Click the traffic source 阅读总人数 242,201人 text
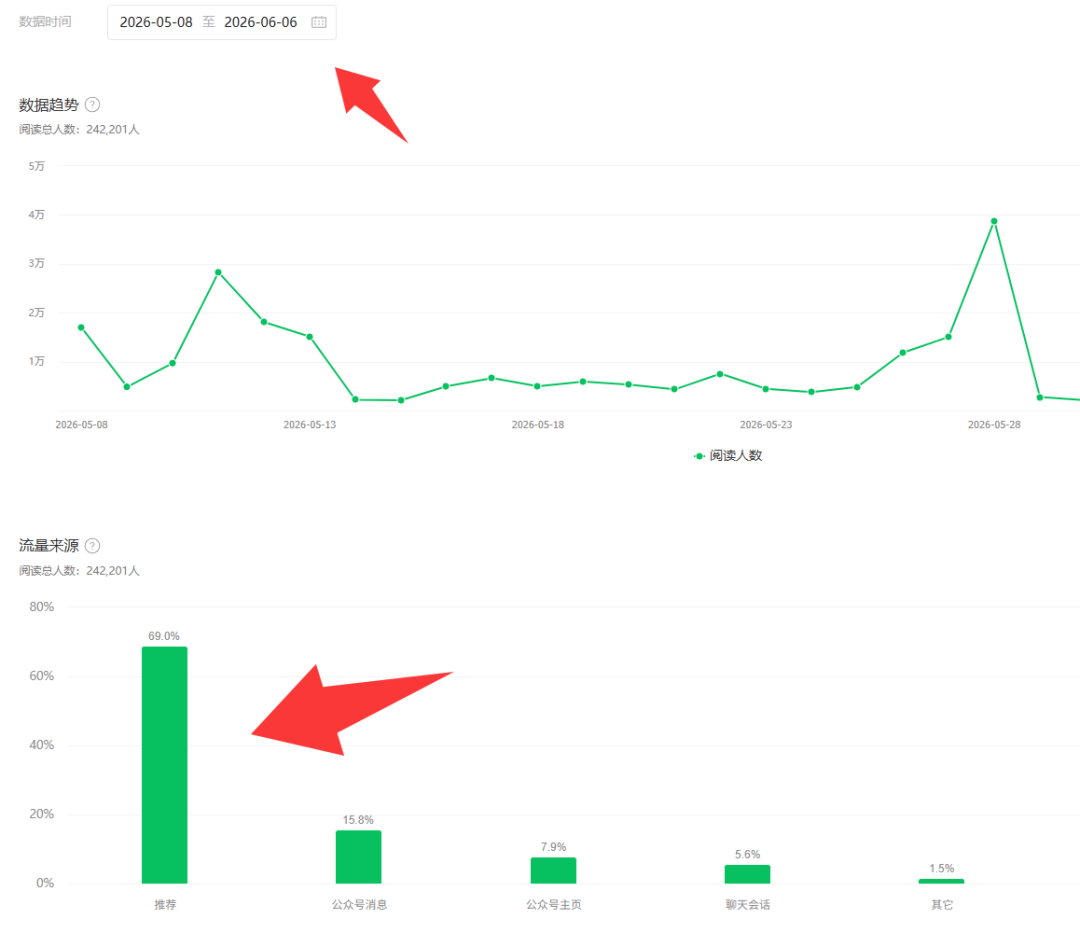Viewport: 1080px width, 933px height. (79, 571)
